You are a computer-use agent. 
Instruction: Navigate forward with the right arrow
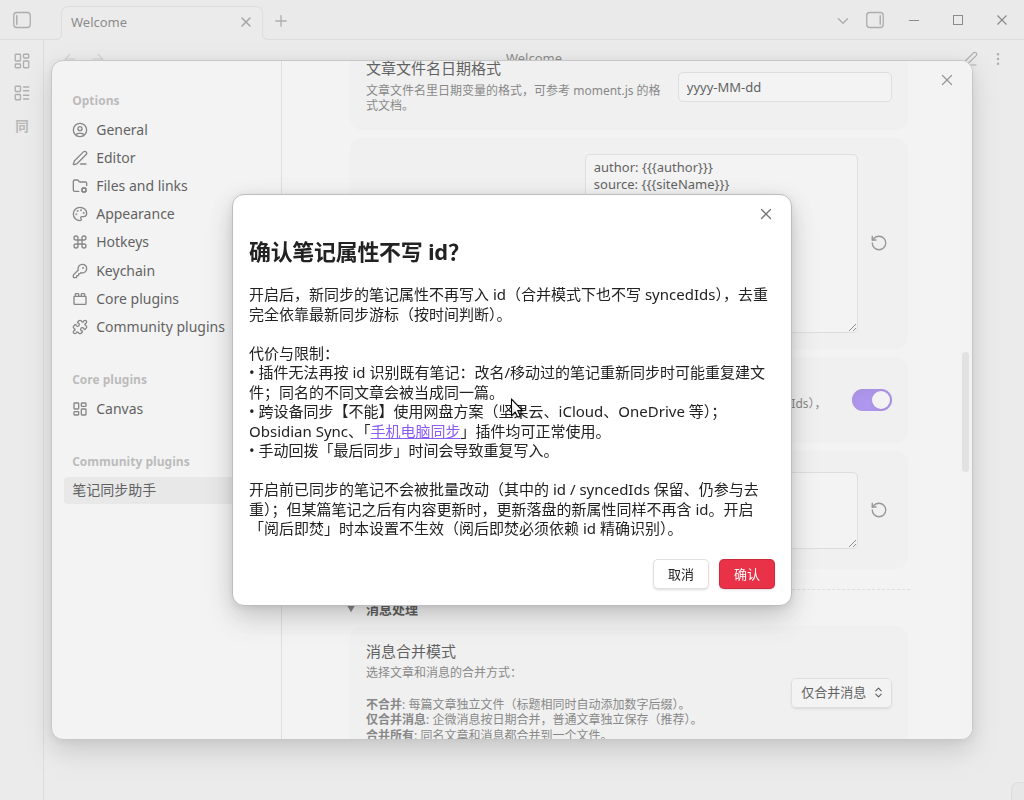pyautogui.click(x=98, y=59)
